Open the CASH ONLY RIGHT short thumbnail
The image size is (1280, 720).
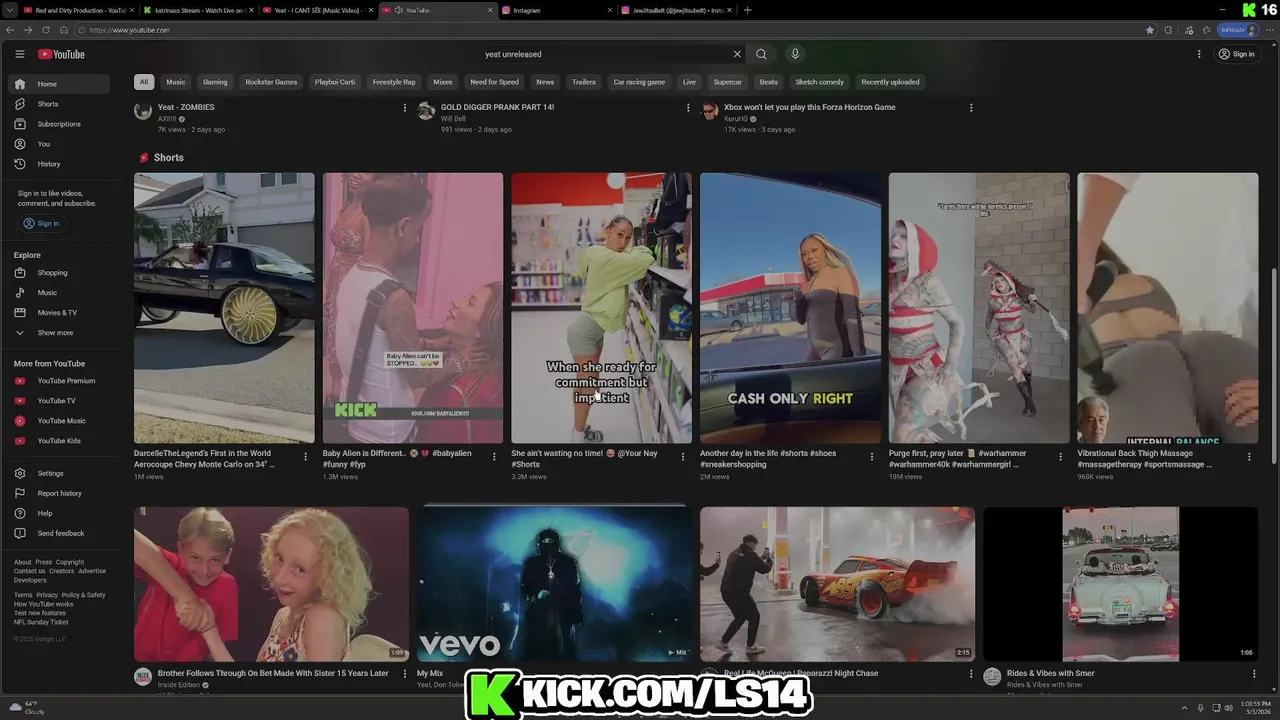[x=790, y=308]
